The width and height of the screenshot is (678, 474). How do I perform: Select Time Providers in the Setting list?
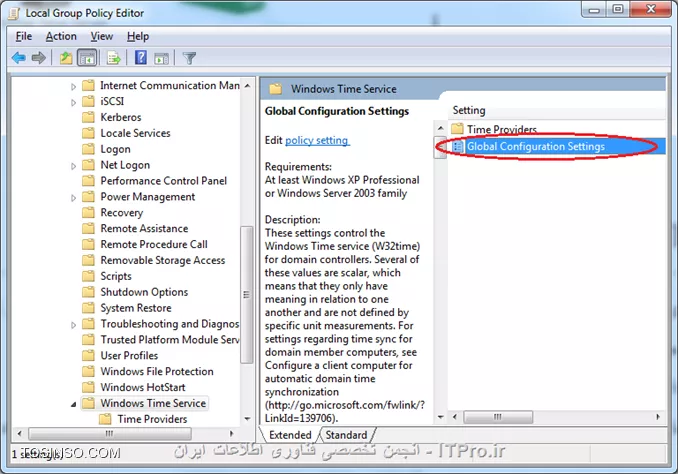pyautogui.click(x=502, y=129)
